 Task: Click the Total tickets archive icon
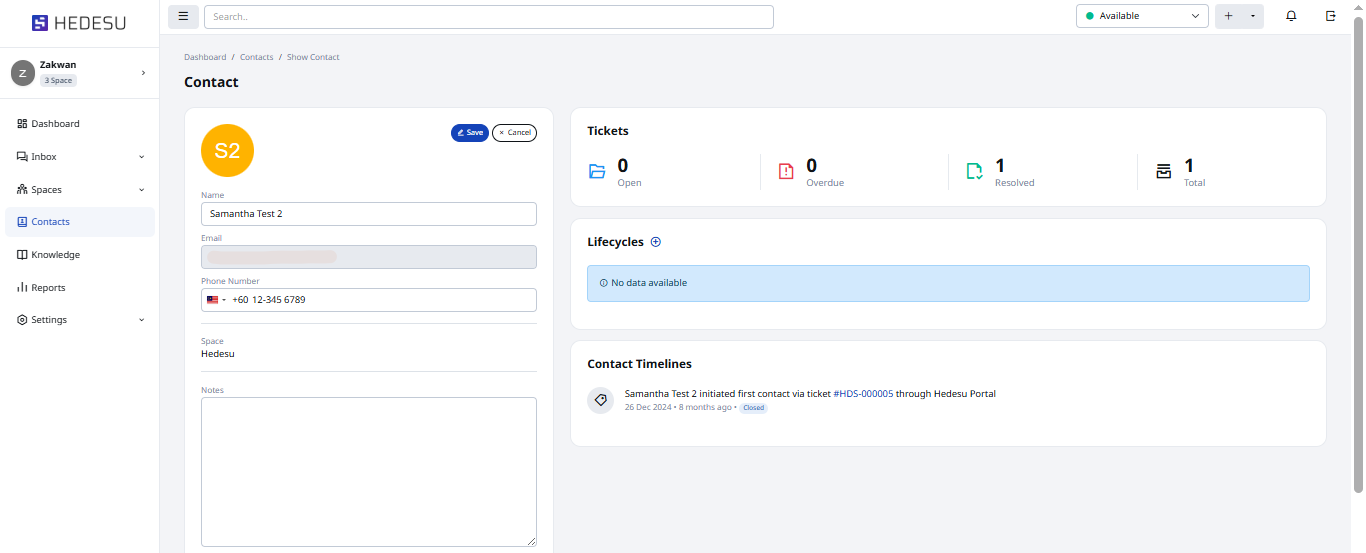[1163, 171]
